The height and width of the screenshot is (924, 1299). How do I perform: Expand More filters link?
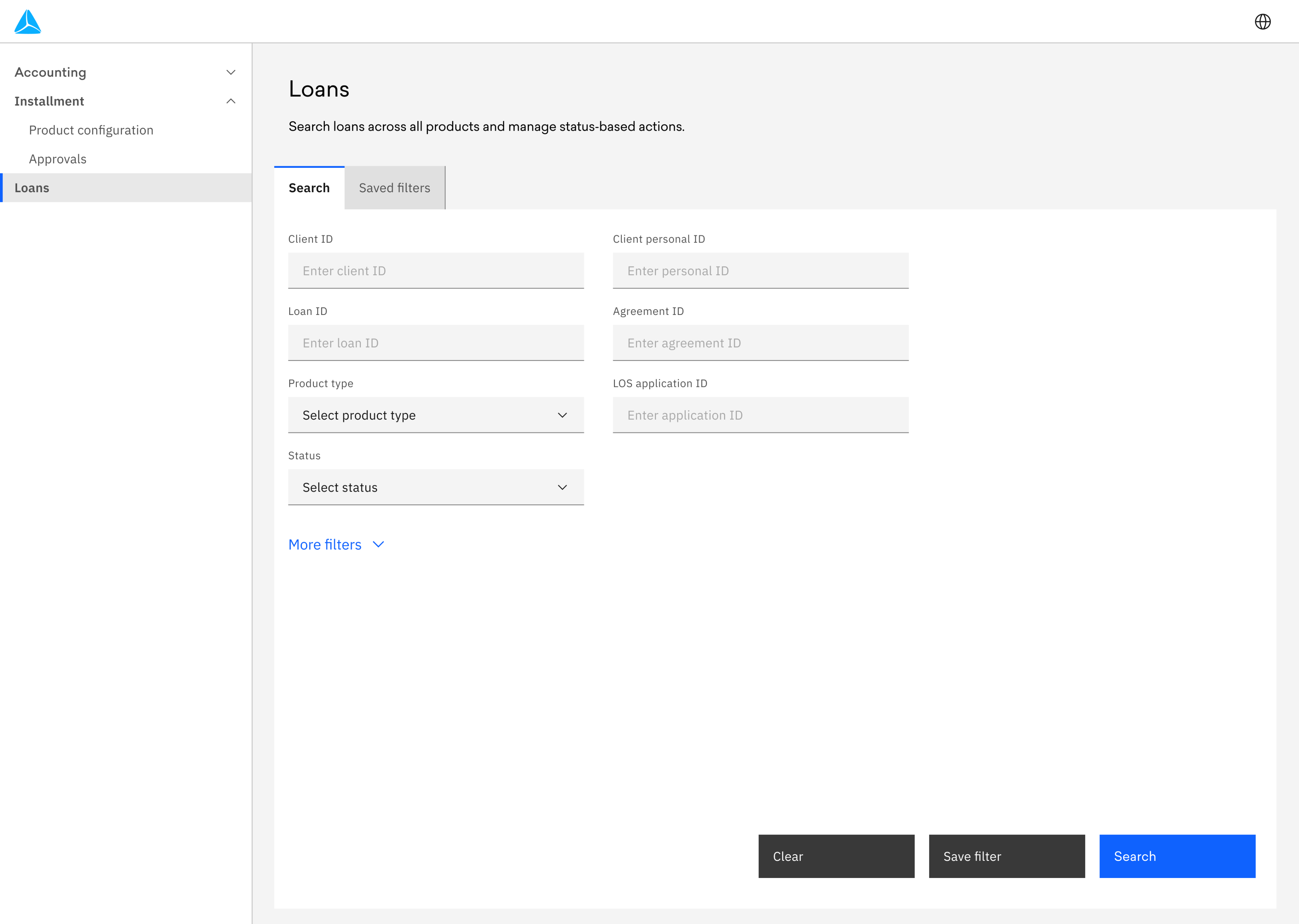coord(337,545)
